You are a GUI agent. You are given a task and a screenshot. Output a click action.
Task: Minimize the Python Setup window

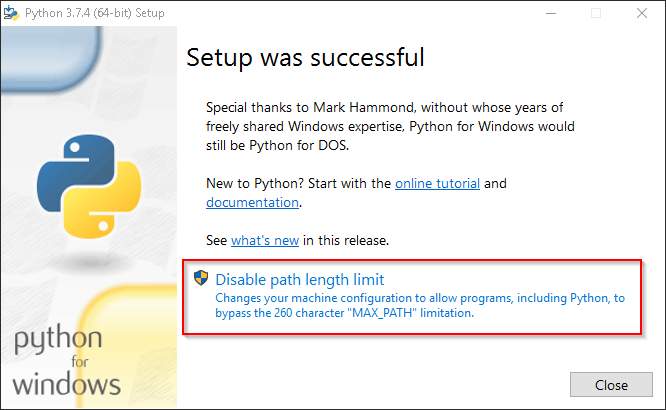[549, 13]
